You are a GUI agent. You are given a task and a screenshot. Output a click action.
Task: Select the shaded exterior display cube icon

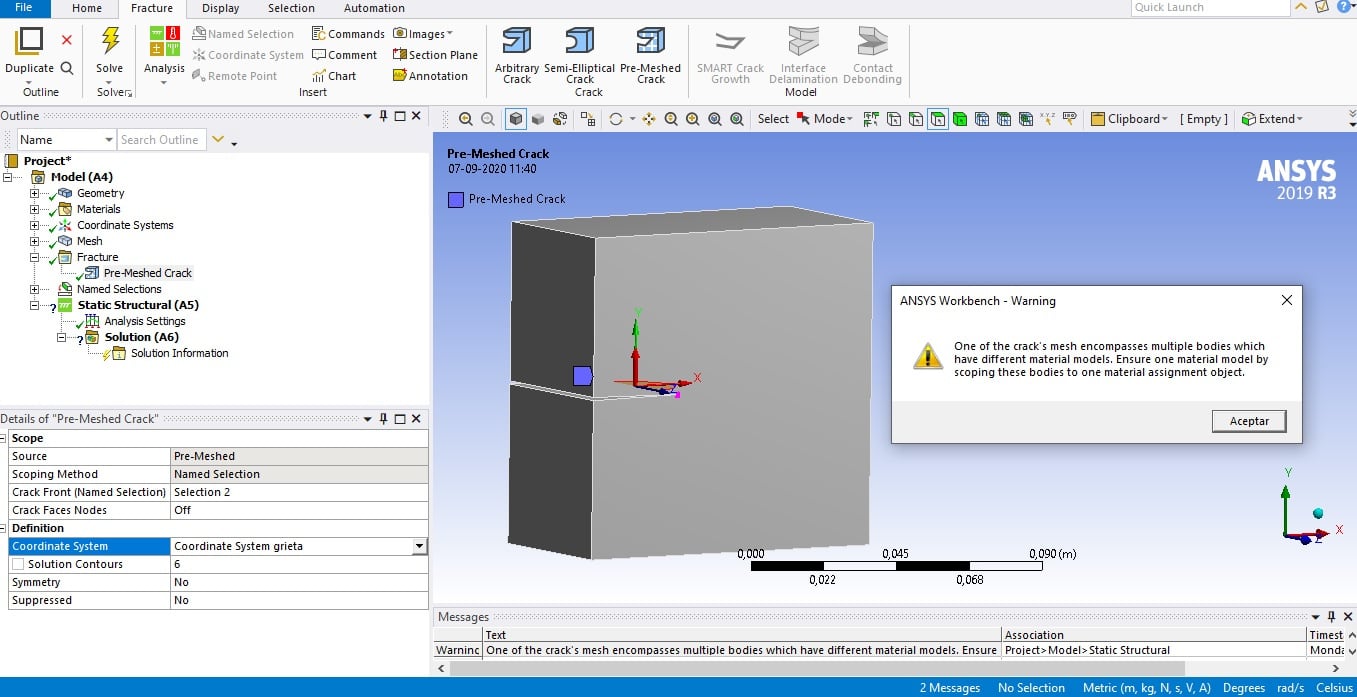coord(516,119)
